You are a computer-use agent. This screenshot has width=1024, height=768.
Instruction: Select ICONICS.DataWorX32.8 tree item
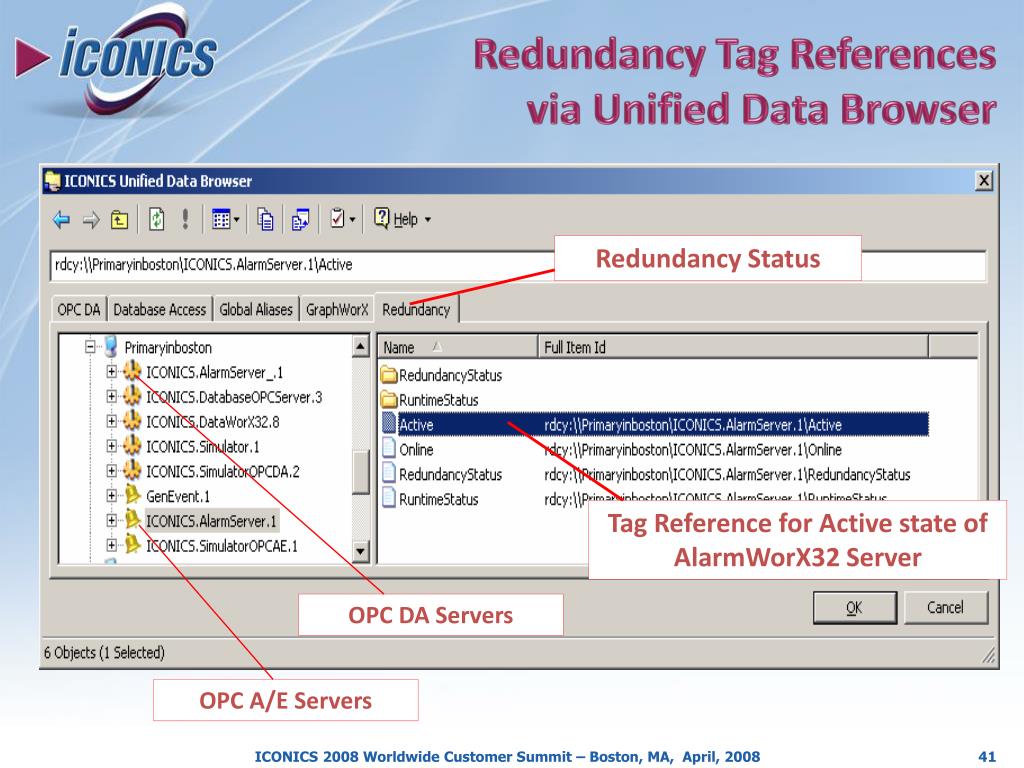tap(212, 422)
